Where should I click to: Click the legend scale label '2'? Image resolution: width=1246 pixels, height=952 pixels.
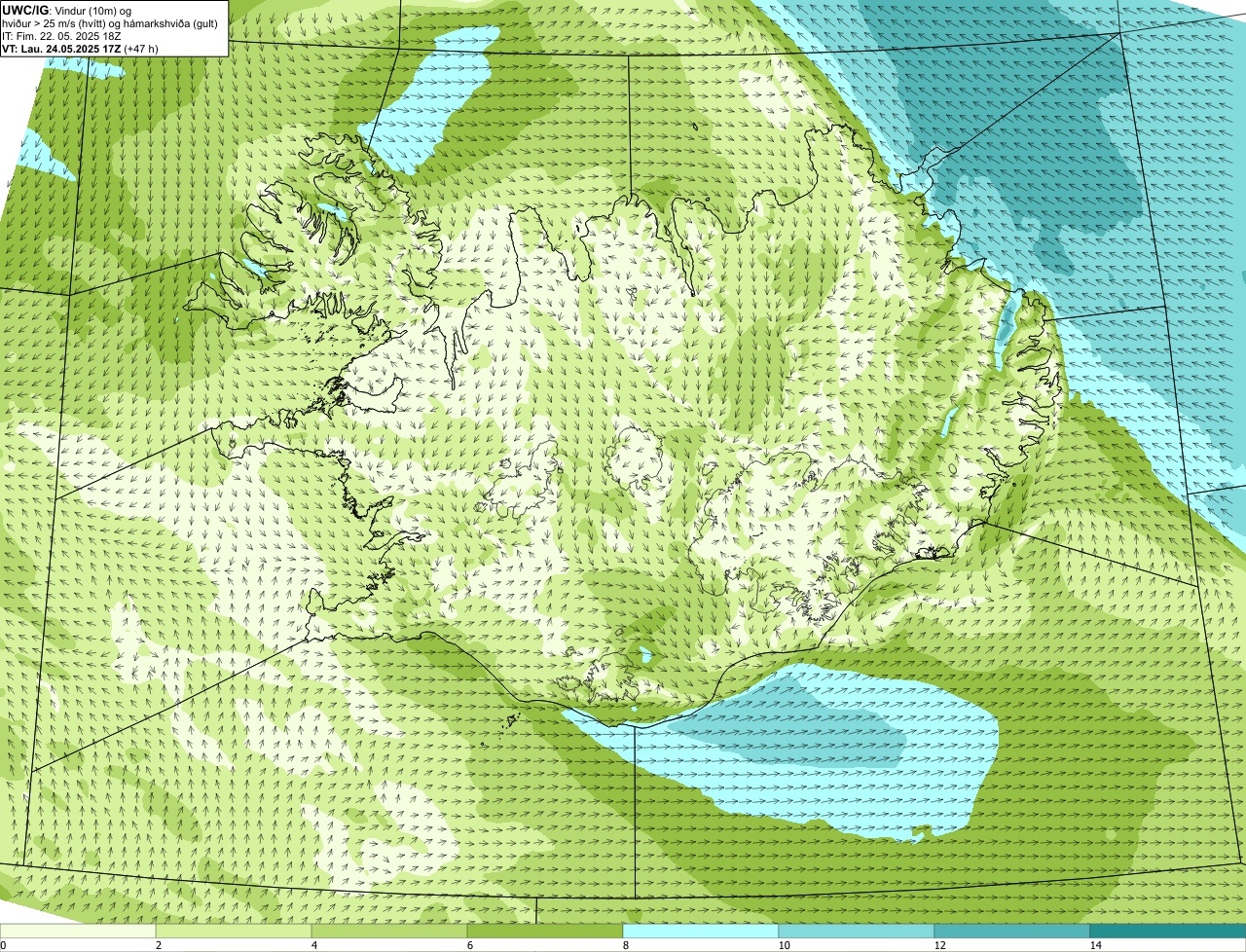(x=158, y=945)
